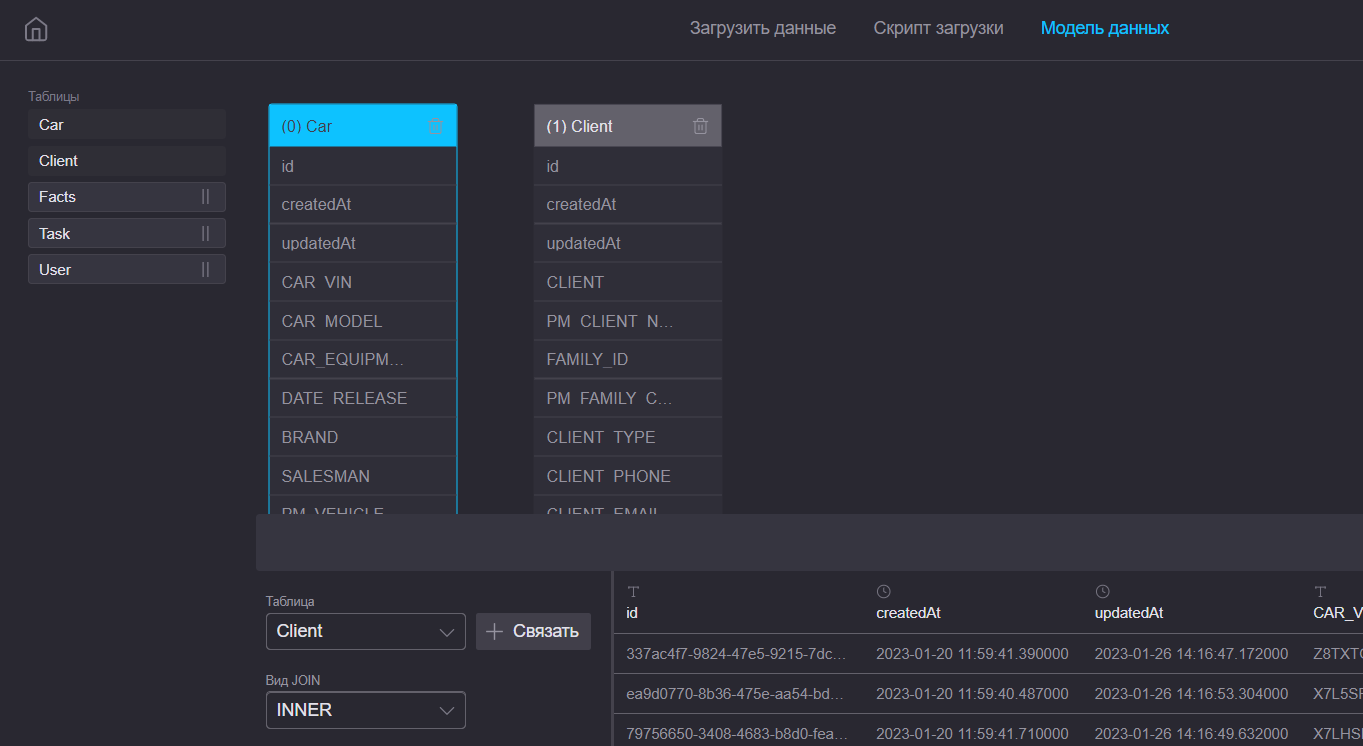Image resolution: width=1363 pixels, height=746 pixels.
Task: Click updatedAt cell 2023-01-26 14:16:53.304000
Action: click(x=1191, y=693)
